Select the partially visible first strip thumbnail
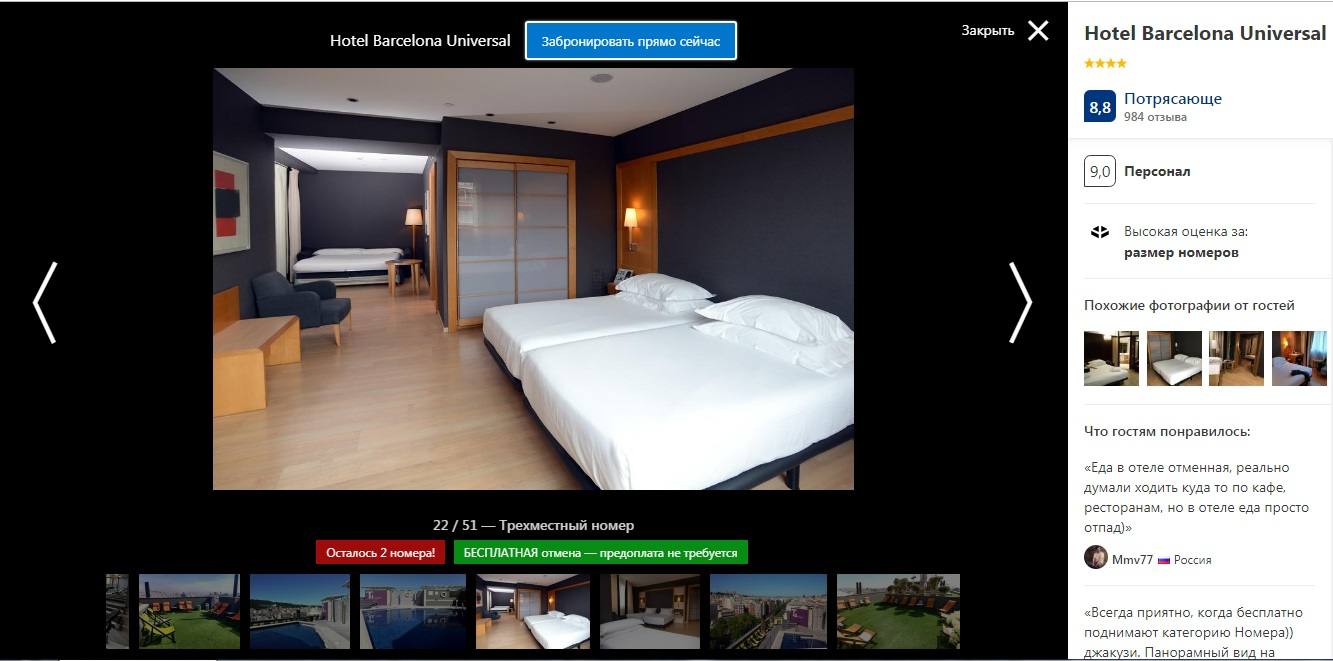1333x661 pixels. tap(117, 611)
